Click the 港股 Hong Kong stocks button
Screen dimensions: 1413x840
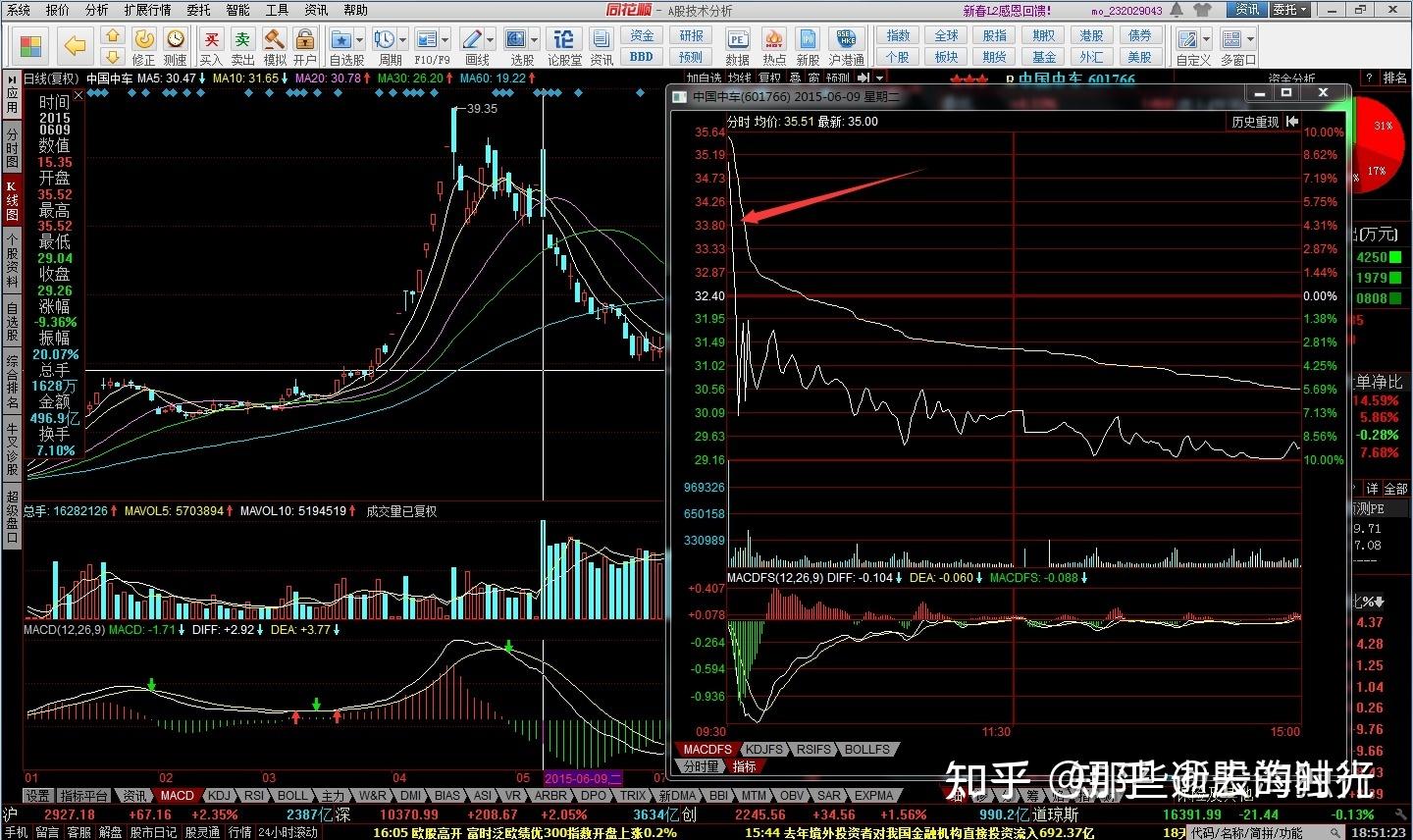(1092, 35)
